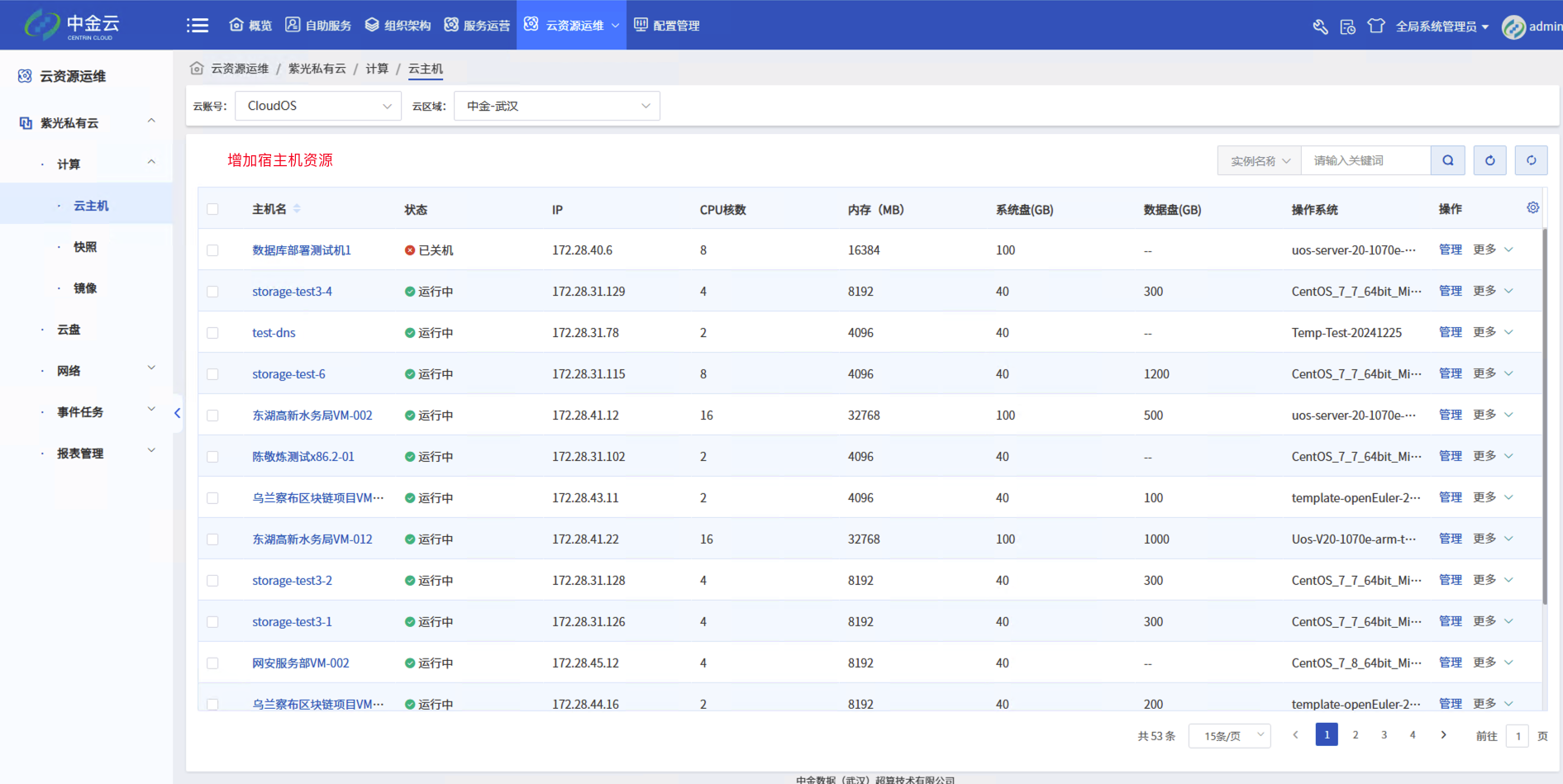Click the hamburger menu icon in header
Screen dimensions: 1563x784
coord(198,26)
